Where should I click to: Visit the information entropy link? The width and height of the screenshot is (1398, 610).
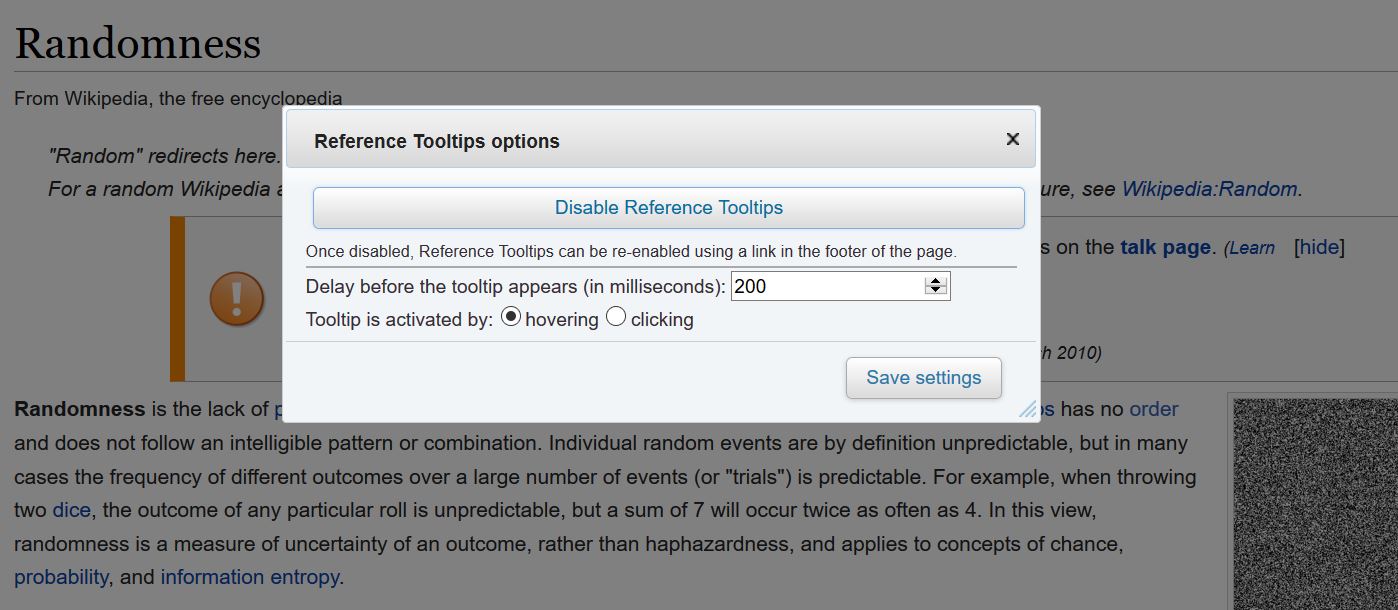[250, 577]
